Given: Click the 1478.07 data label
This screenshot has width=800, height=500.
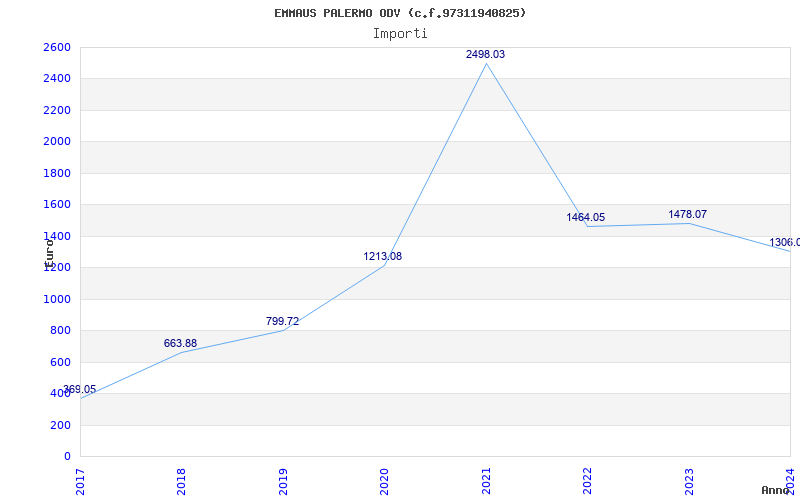Looking at the screenshot, I should 687,214.
